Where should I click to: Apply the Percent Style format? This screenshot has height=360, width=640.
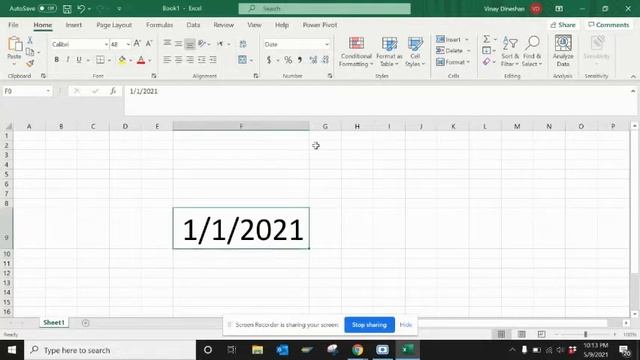(288, 60)
